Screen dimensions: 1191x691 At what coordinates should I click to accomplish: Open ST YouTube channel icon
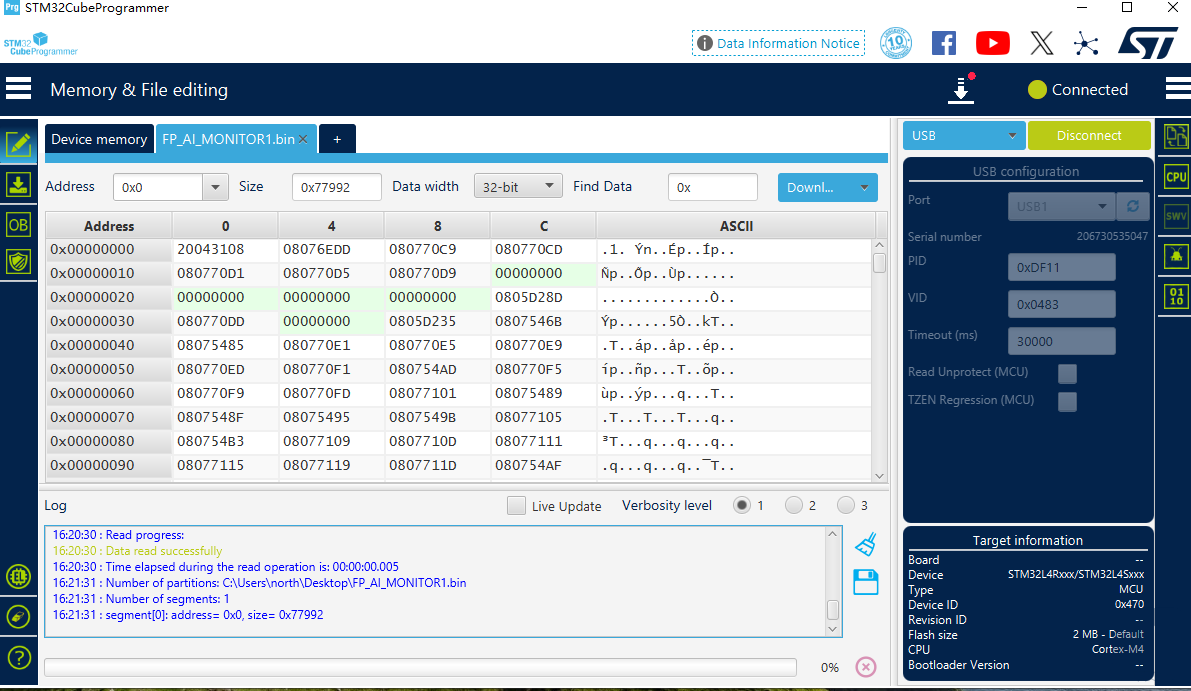tap(992, 43)
